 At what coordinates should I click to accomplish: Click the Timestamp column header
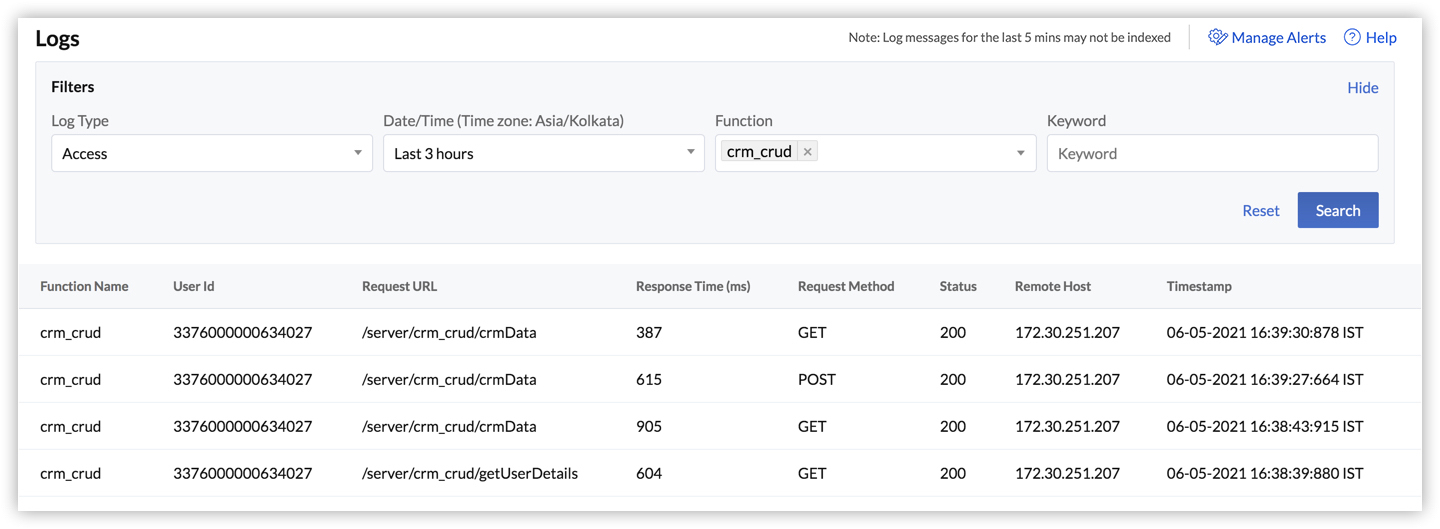pyautogui.click(x=1199, y=286)
